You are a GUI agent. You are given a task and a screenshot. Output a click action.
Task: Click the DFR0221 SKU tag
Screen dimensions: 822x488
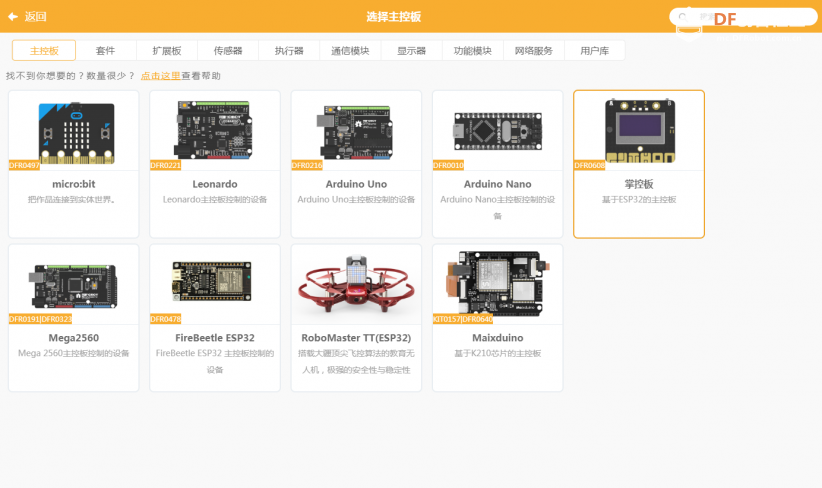[x=166, y=166]
